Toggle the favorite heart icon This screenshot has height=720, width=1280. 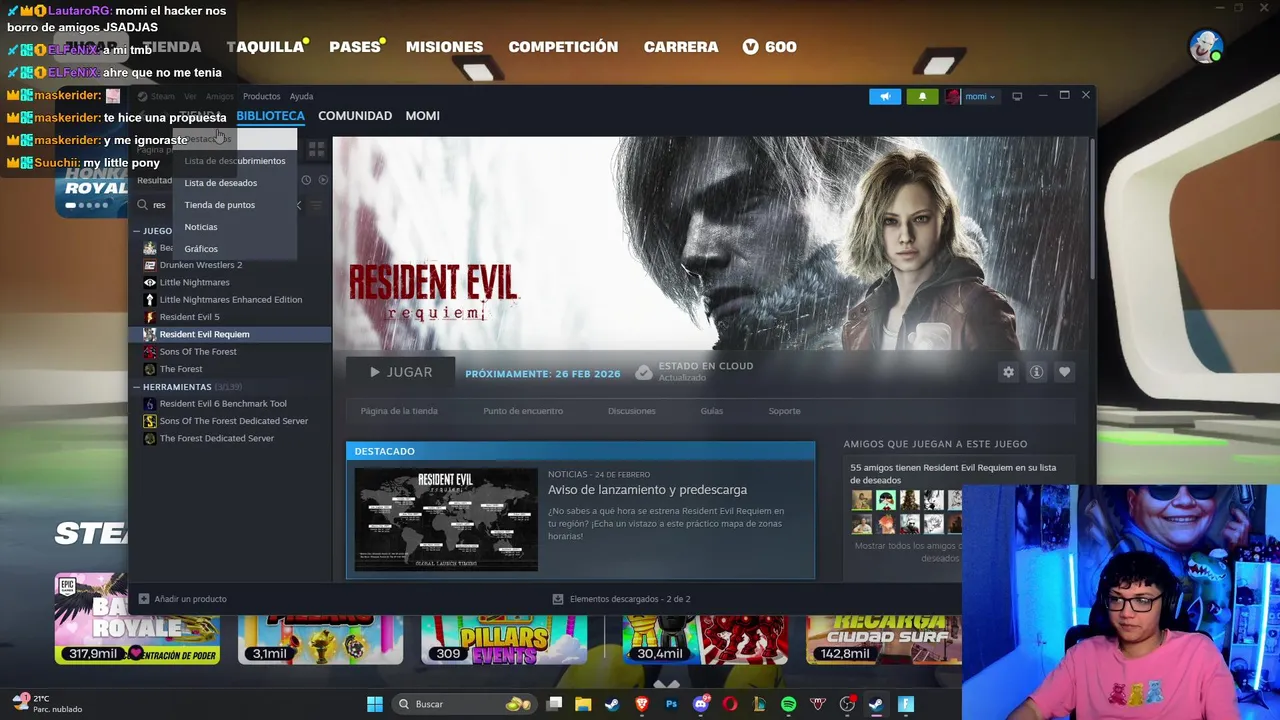point(1064,372)
